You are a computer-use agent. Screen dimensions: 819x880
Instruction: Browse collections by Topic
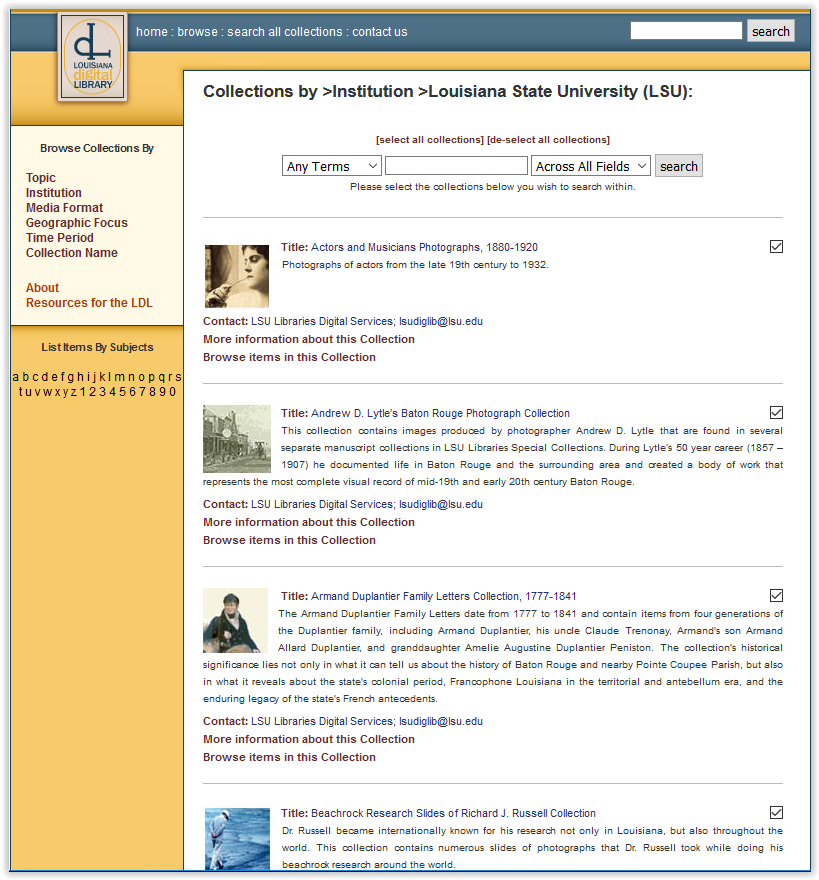(x=40, y=178)
